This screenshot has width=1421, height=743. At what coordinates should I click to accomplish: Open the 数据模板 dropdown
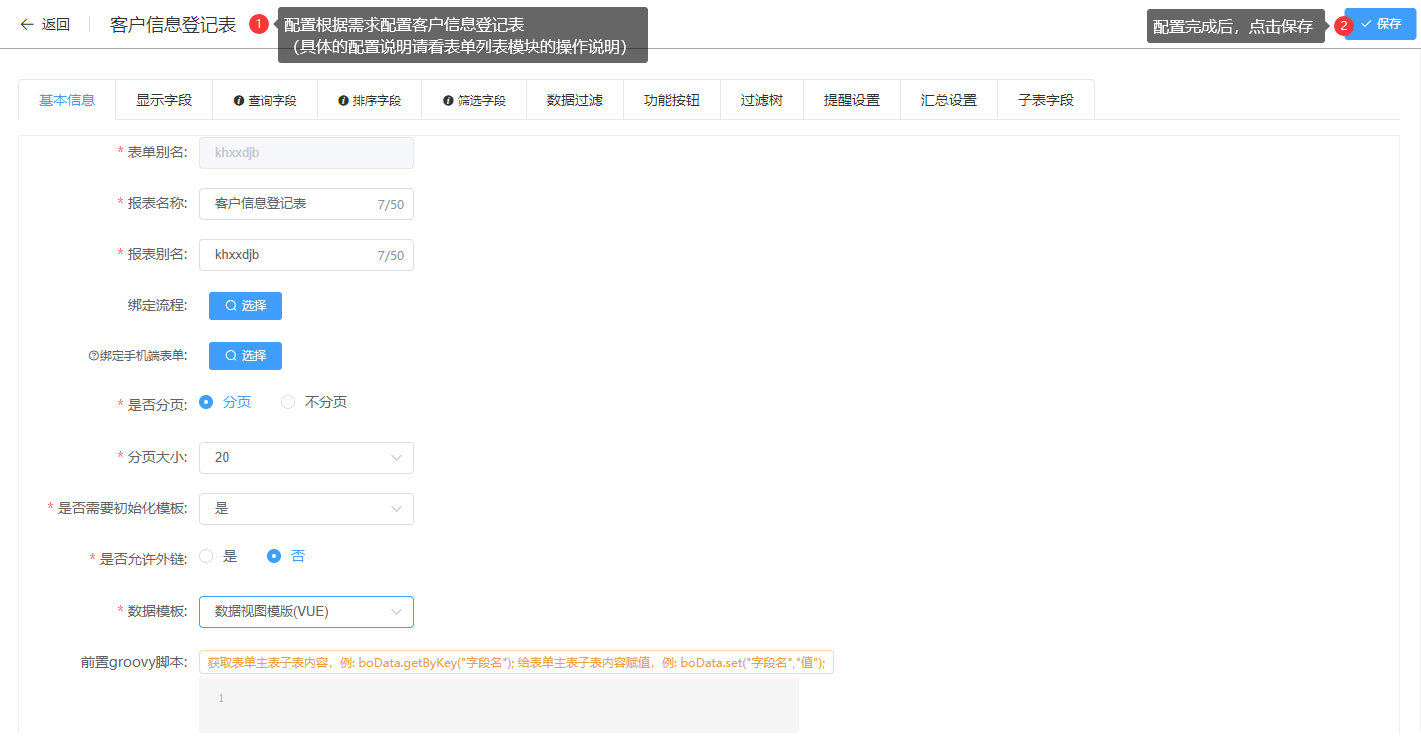tap(306, 612)
